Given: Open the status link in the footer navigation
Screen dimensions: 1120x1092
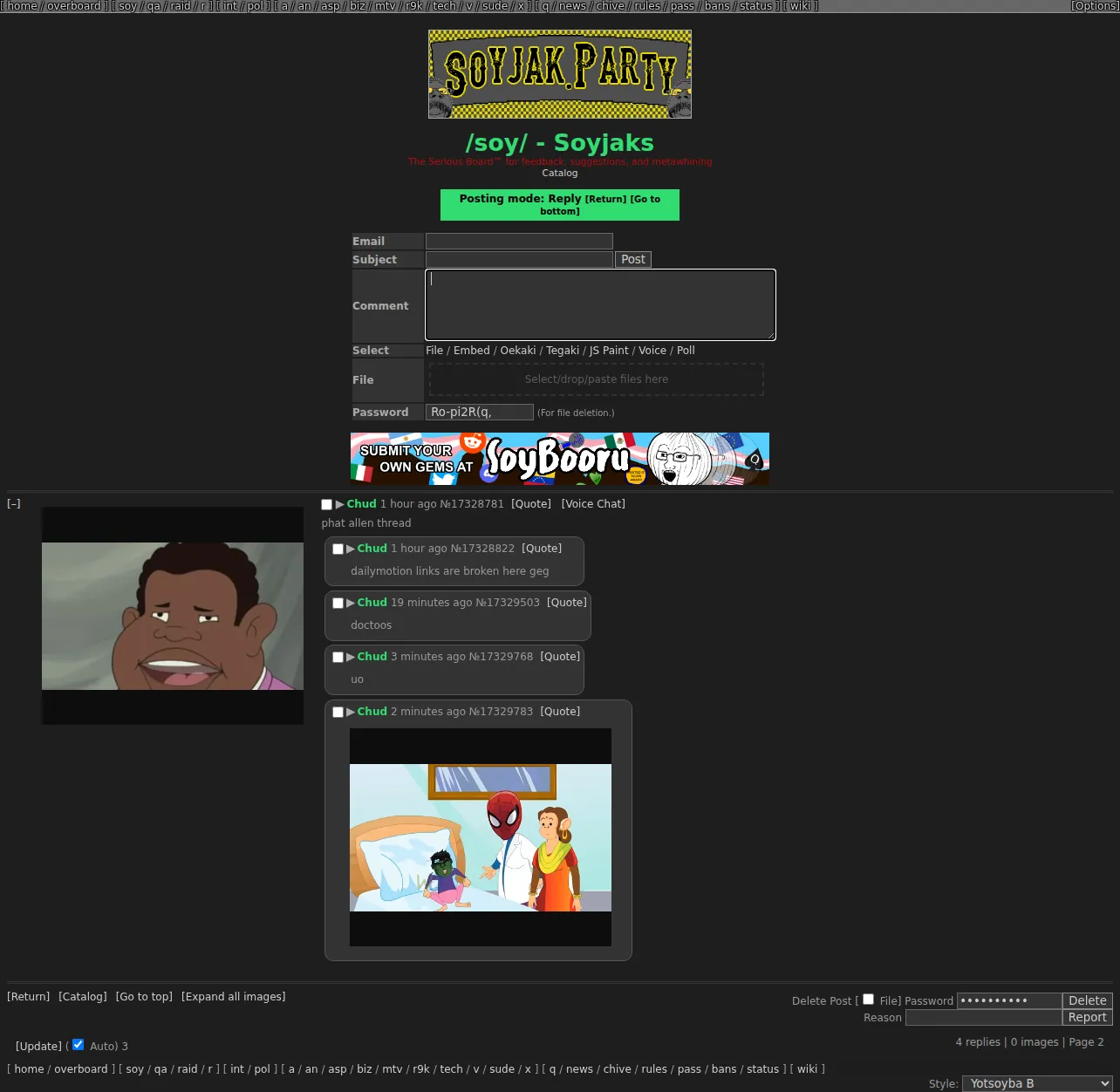Looking at the screenshot, I should coord(763,1069).
